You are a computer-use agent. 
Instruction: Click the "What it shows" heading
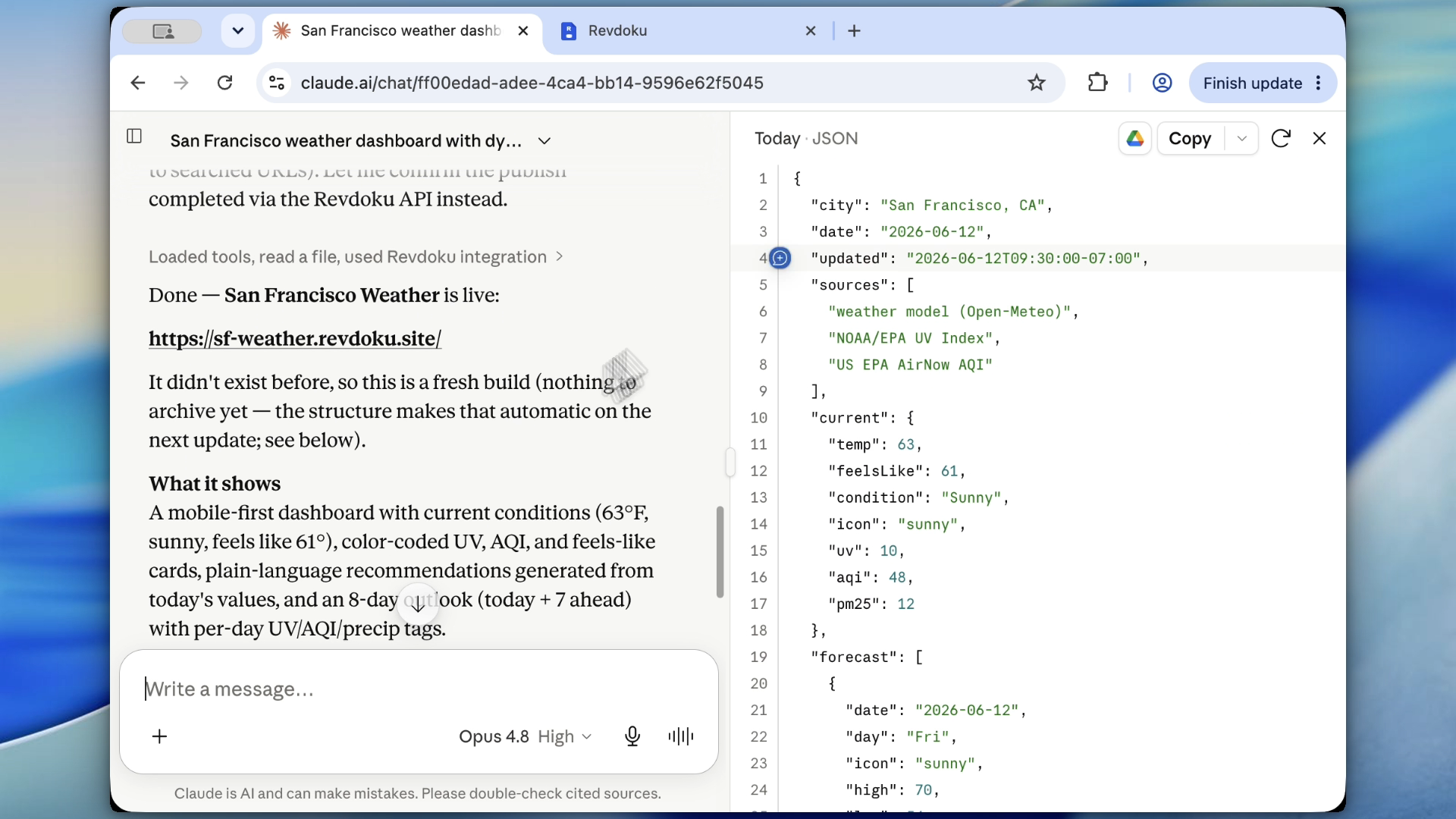point(215,484)
